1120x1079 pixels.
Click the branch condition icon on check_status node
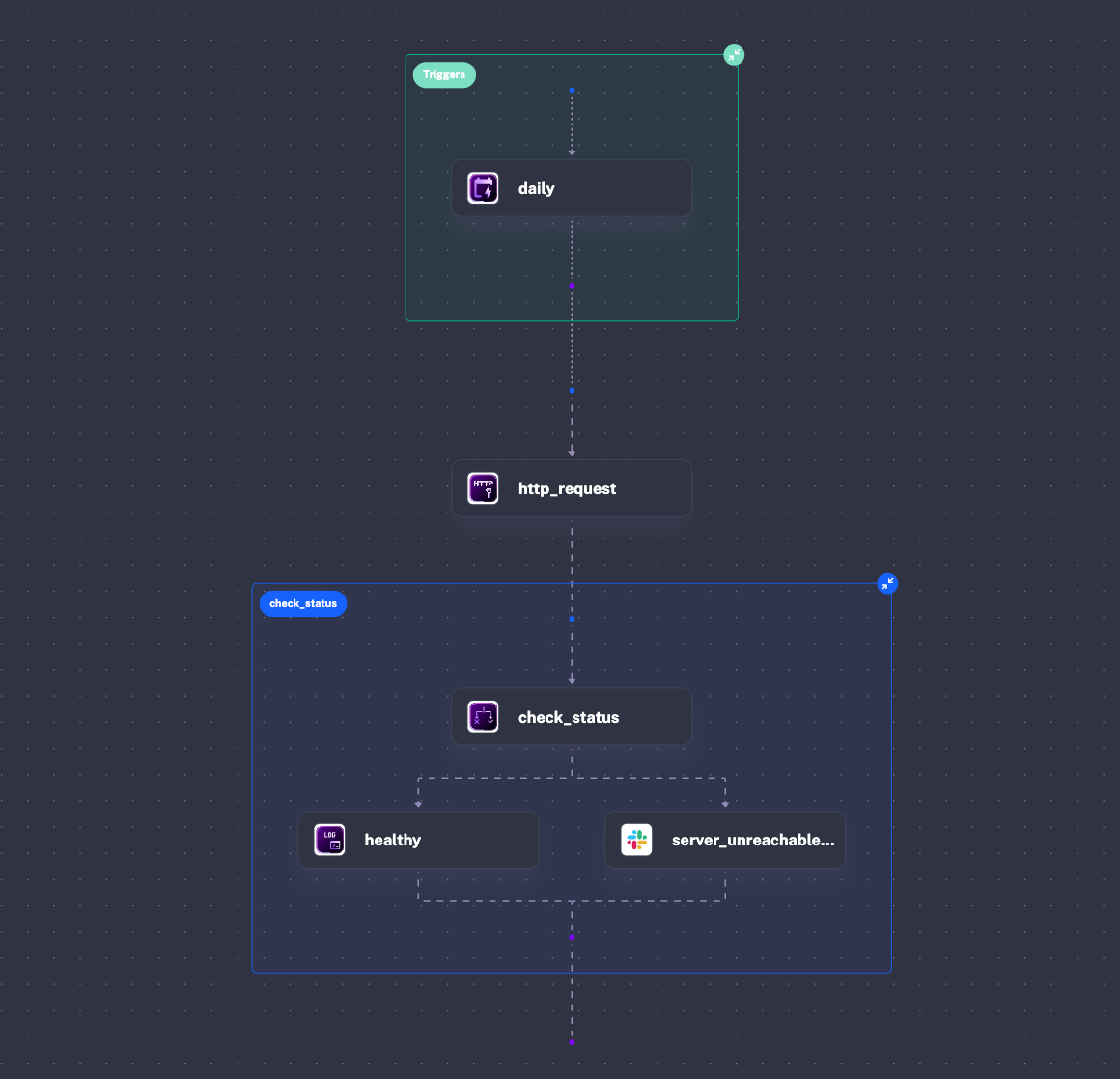pos(483,717)
